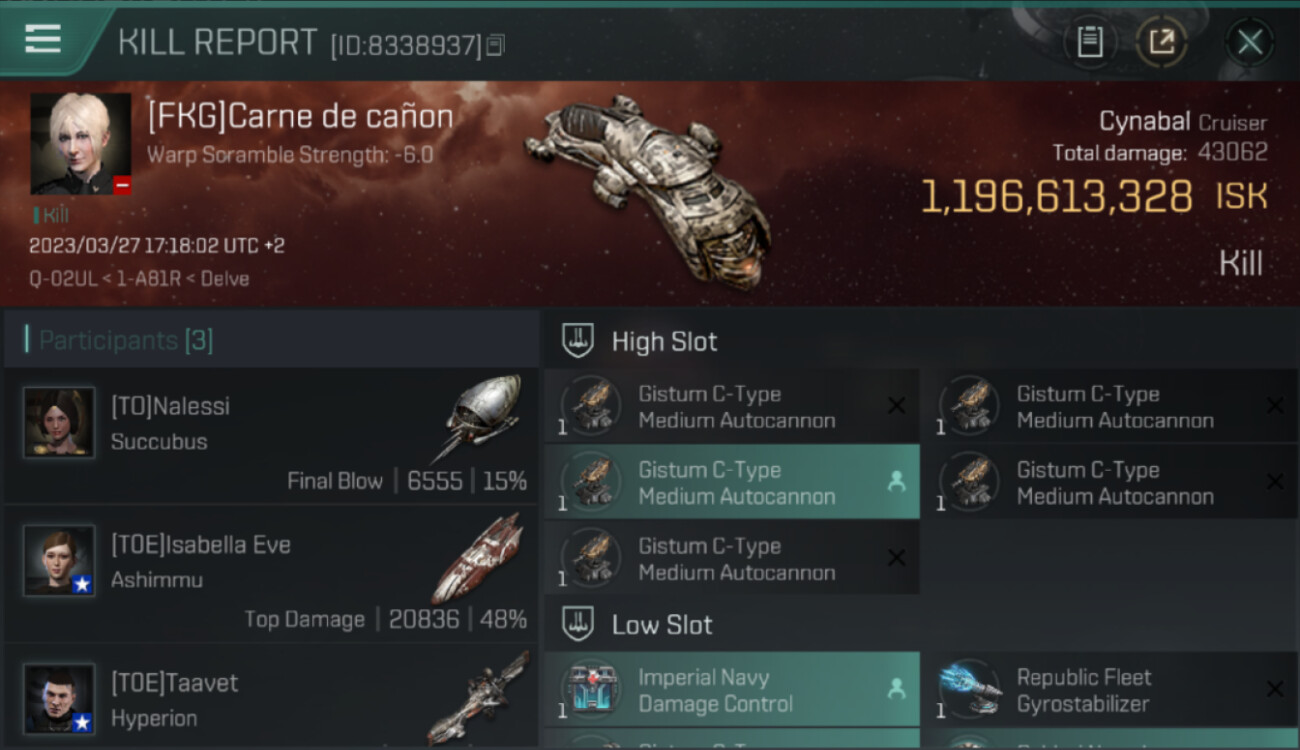Click the High Slot section shield icon
This screenshot has width=1300, height=750.
point(578,341)
